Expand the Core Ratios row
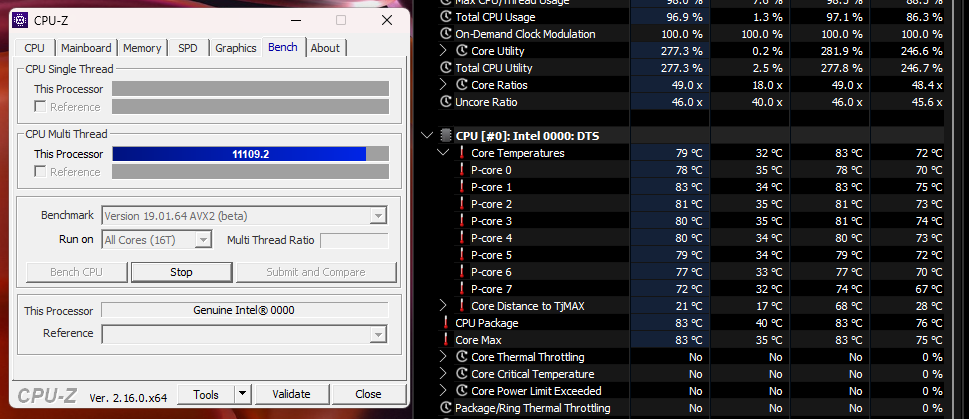The height and width of the screenshot is (419, 969). click(x=443, y=85)
